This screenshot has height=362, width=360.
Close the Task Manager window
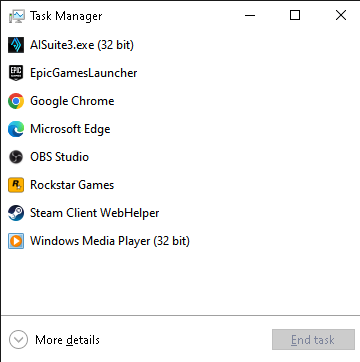pyautogui.click(x=341, y=15)
